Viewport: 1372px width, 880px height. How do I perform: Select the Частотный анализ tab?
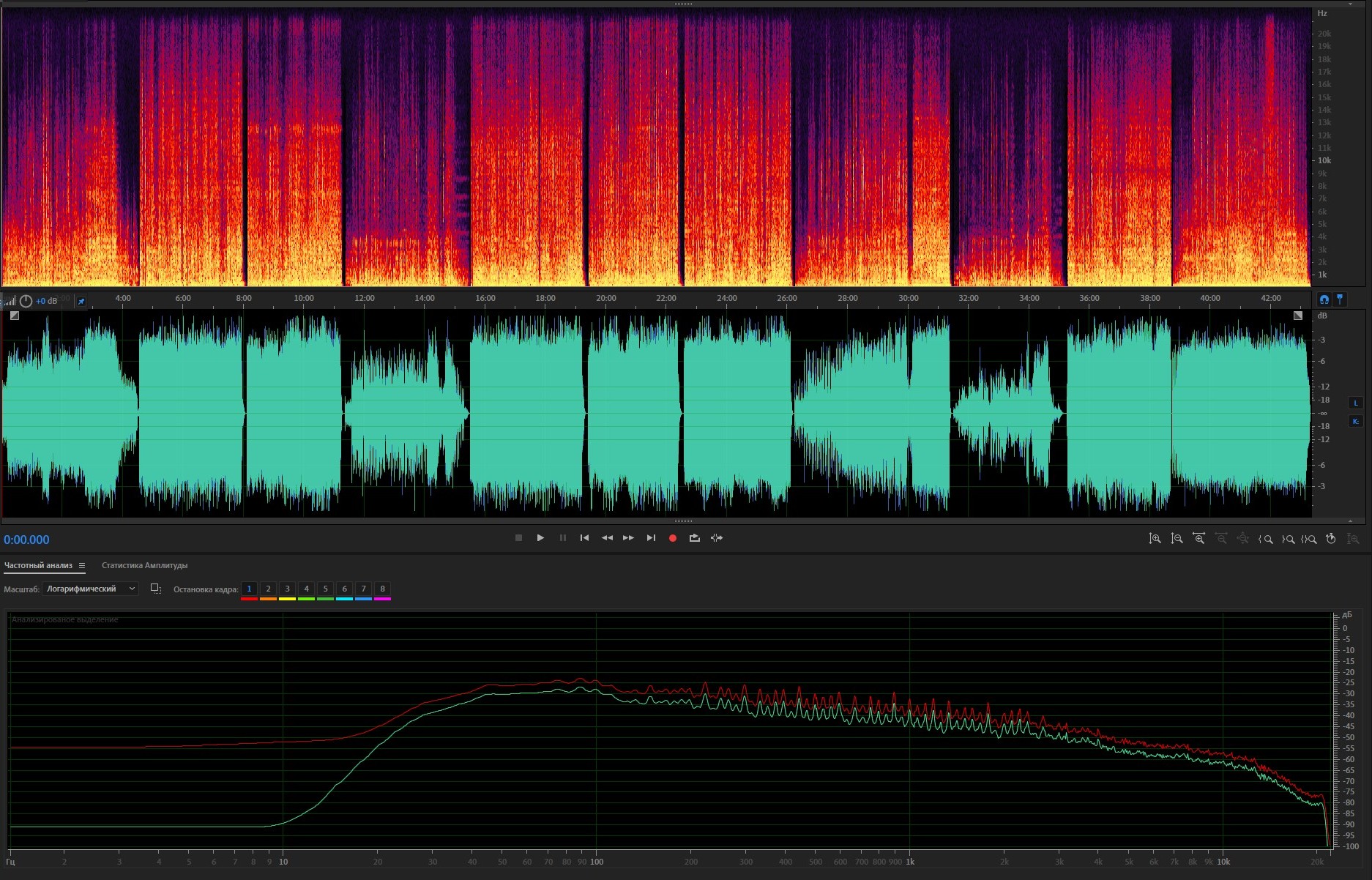[38, 565]
